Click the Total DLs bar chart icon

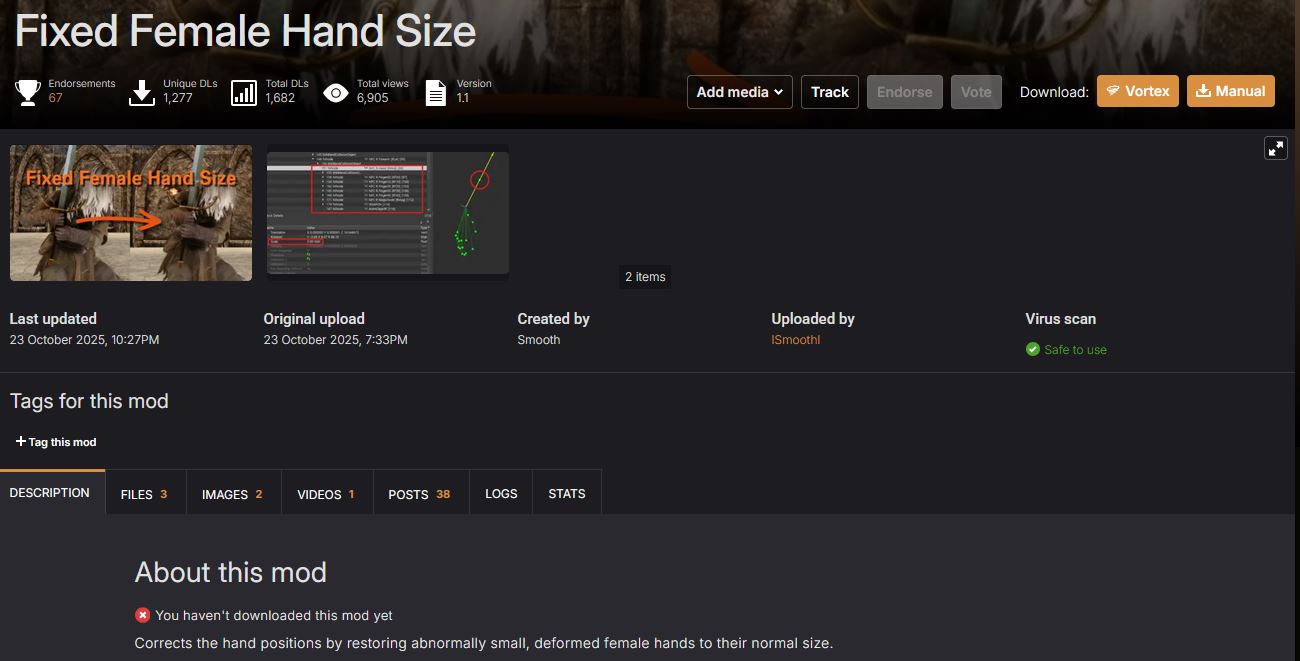point(244,93)
